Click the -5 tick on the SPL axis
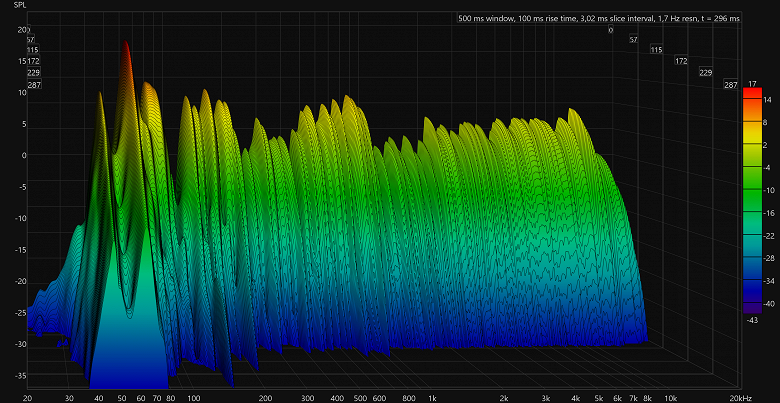 click(22, 187)
